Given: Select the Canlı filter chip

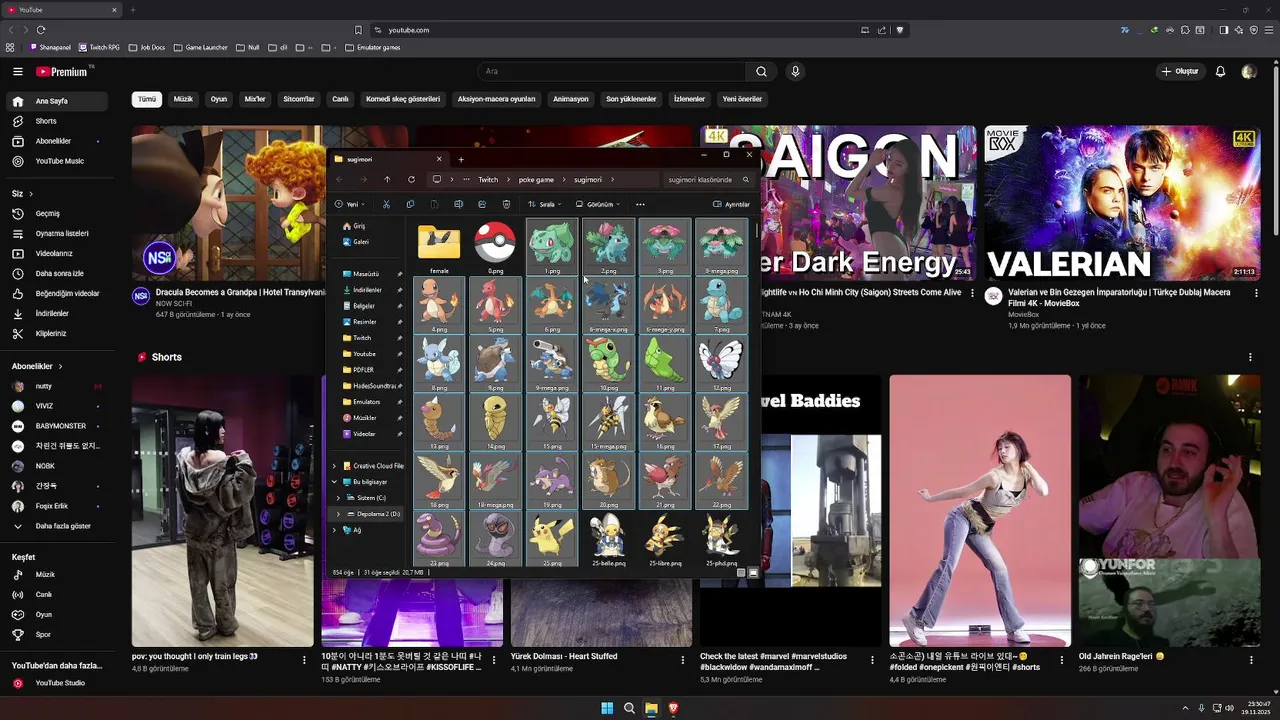Looking at the screenshot, I should point(340,99).
